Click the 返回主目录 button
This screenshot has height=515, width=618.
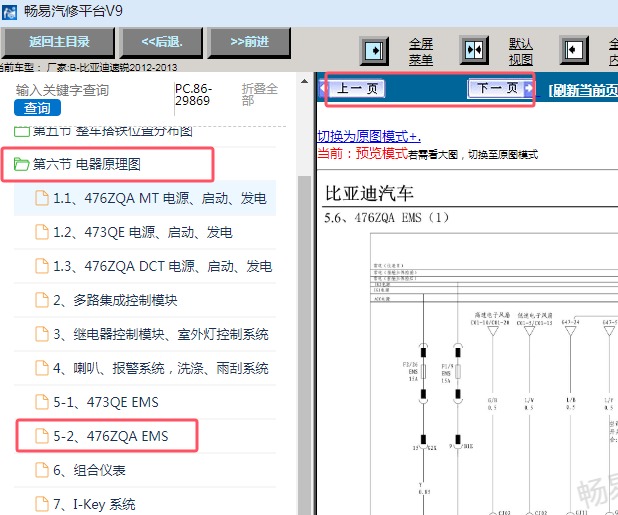(x=58, y=42)
